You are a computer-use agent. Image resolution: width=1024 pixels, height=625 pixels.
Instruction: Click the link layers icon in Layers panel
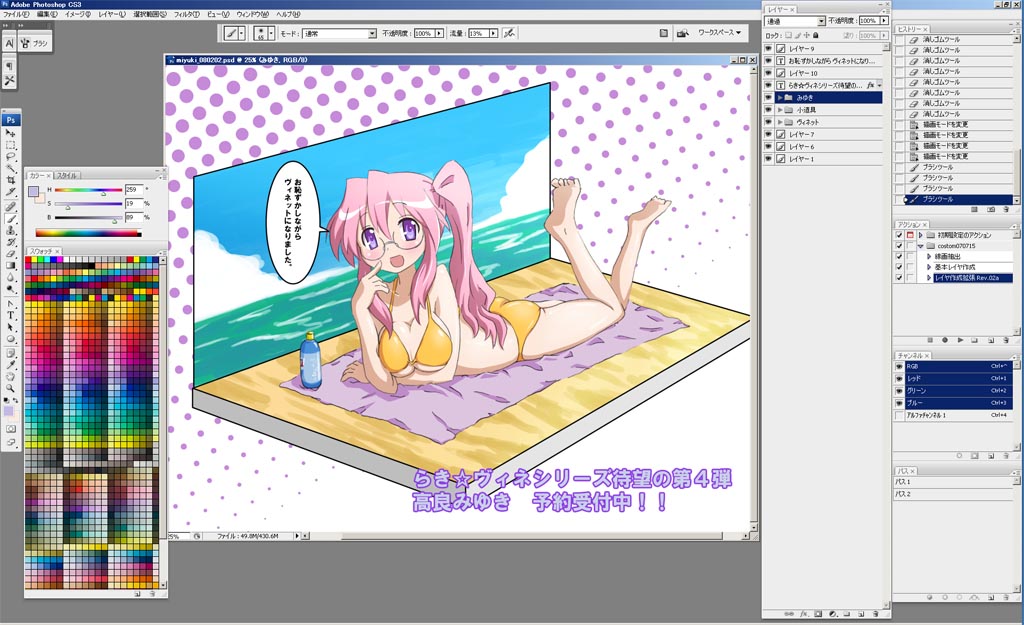pyautogui.click(x=789, y=614)
